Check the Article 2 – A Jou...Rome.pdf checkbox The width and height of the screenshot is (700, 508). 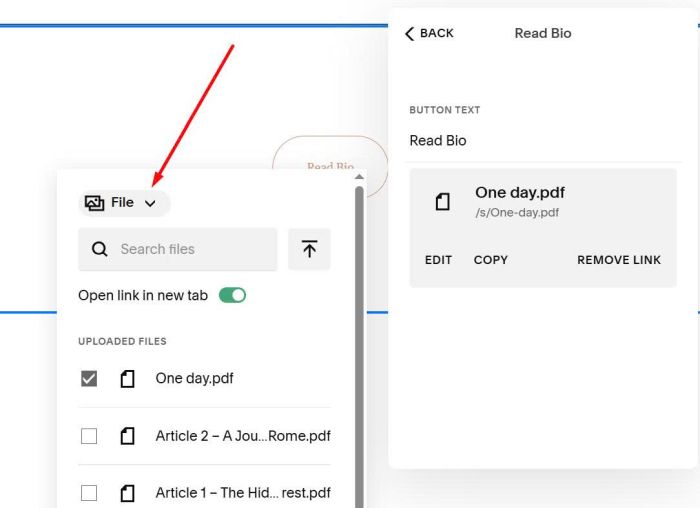point(89,436)
